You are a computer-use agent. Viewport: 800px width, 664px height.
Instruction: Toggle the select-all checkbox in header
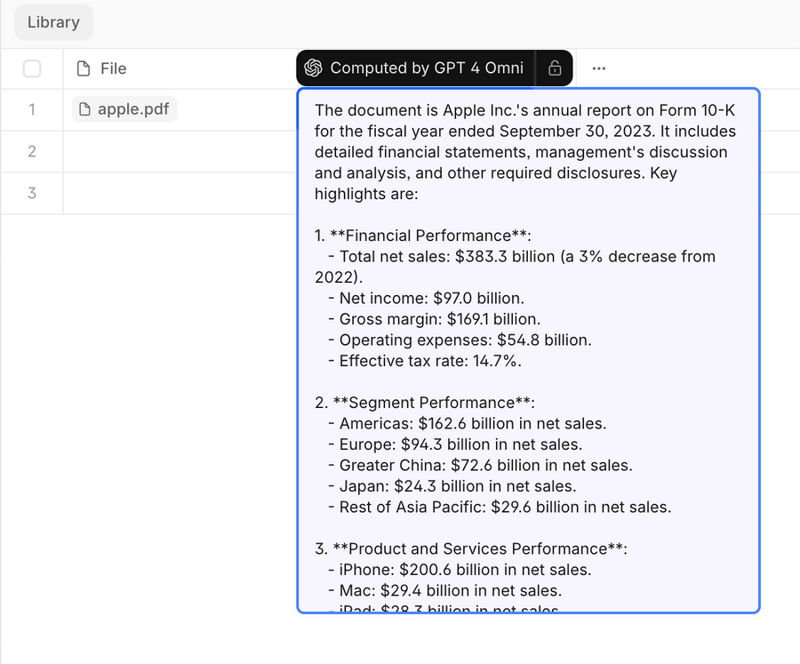point(32,68)
